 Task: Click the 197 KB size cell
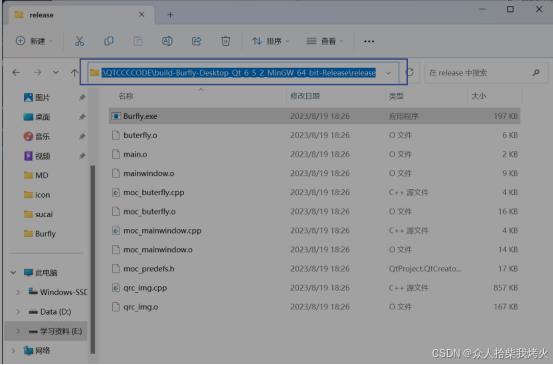click(506, 116)
